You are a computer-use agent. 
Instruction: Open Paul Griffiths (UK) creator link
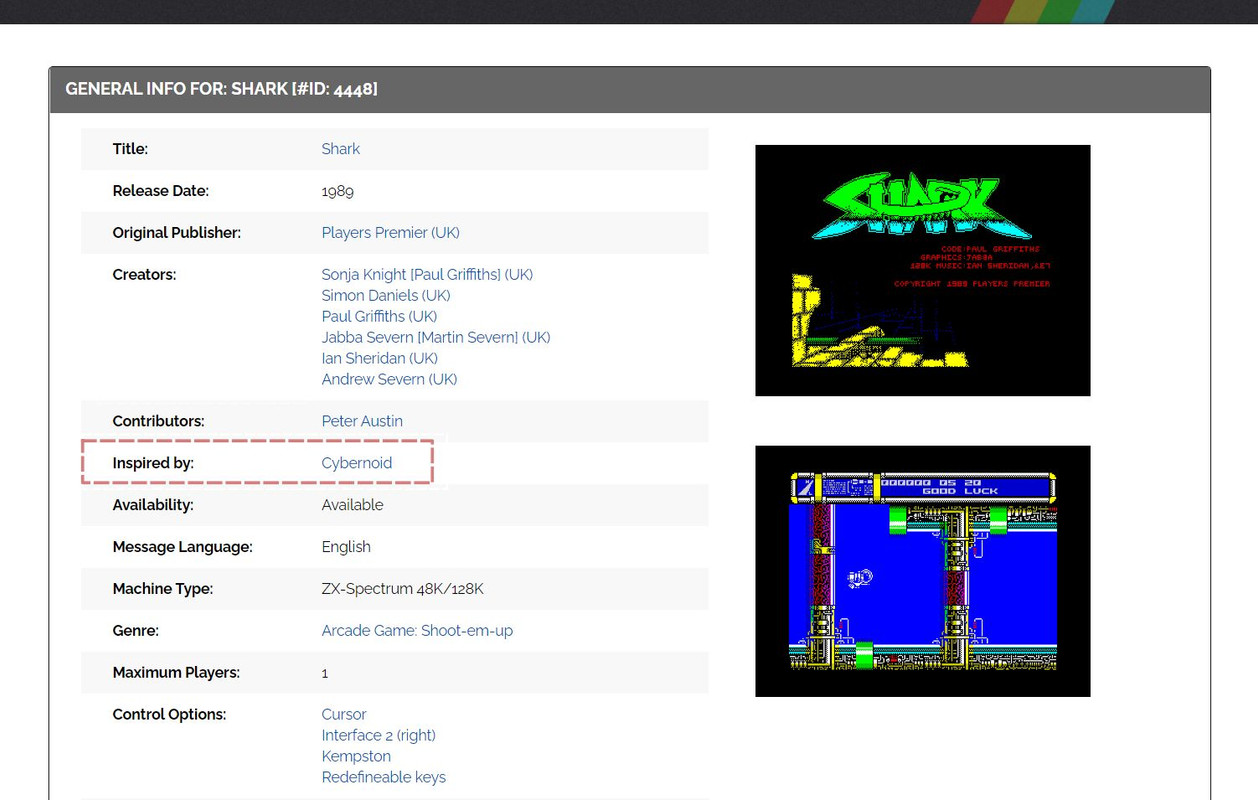click(x=379, y=317)
